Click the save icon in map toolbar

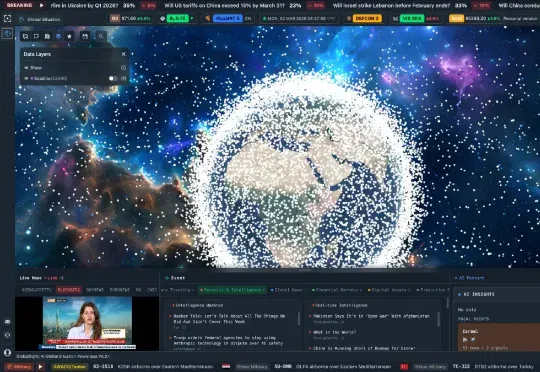[x=85, y=36]
